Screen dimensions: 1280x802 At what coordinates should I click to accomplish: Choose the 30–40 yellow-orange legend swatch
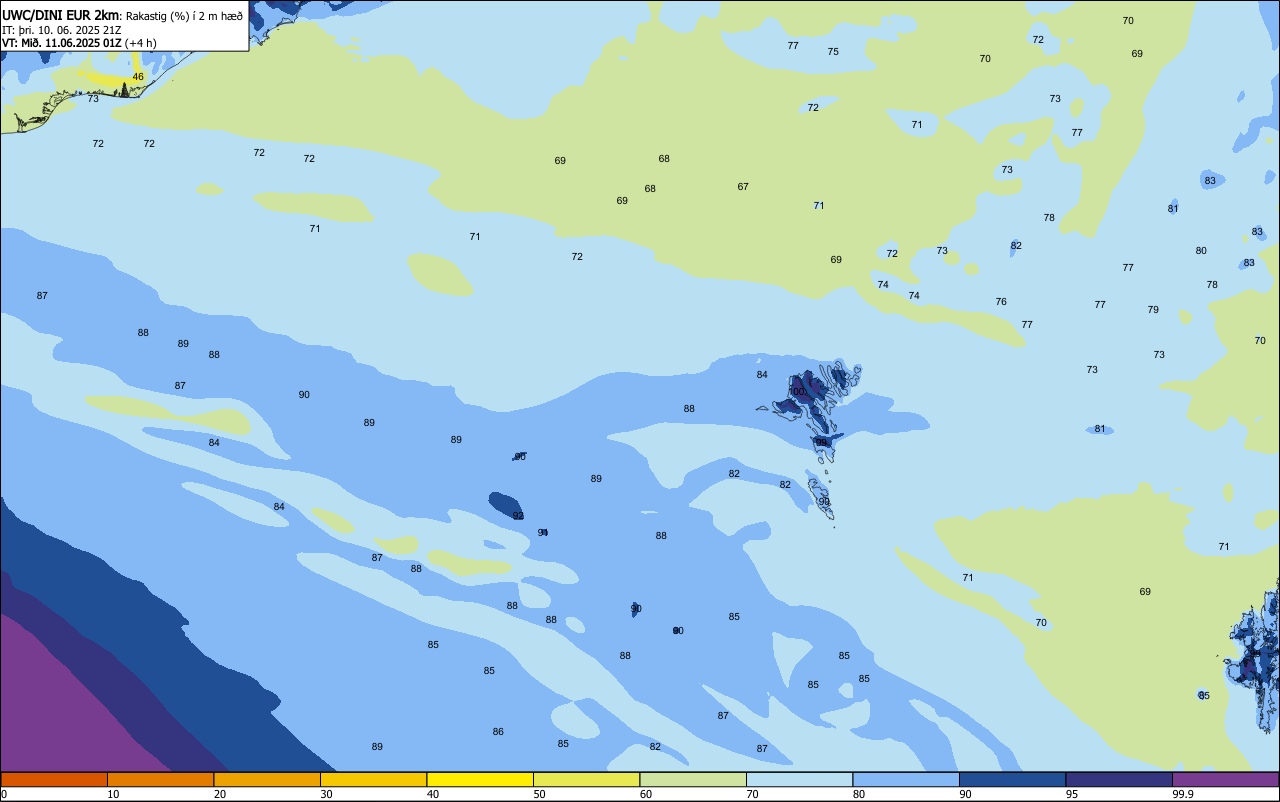point(373,779)
